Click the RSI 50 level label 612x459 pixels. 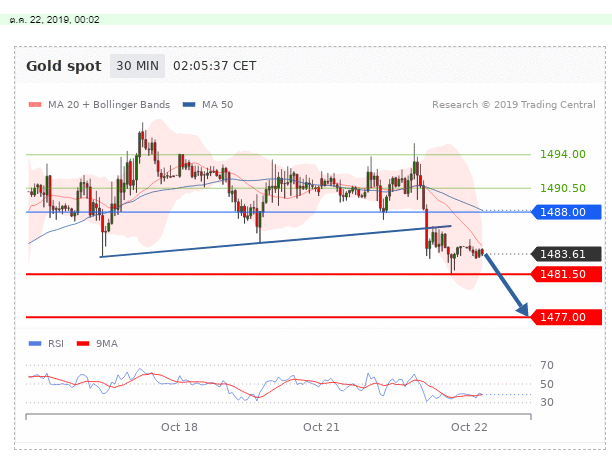click(547, 384)
